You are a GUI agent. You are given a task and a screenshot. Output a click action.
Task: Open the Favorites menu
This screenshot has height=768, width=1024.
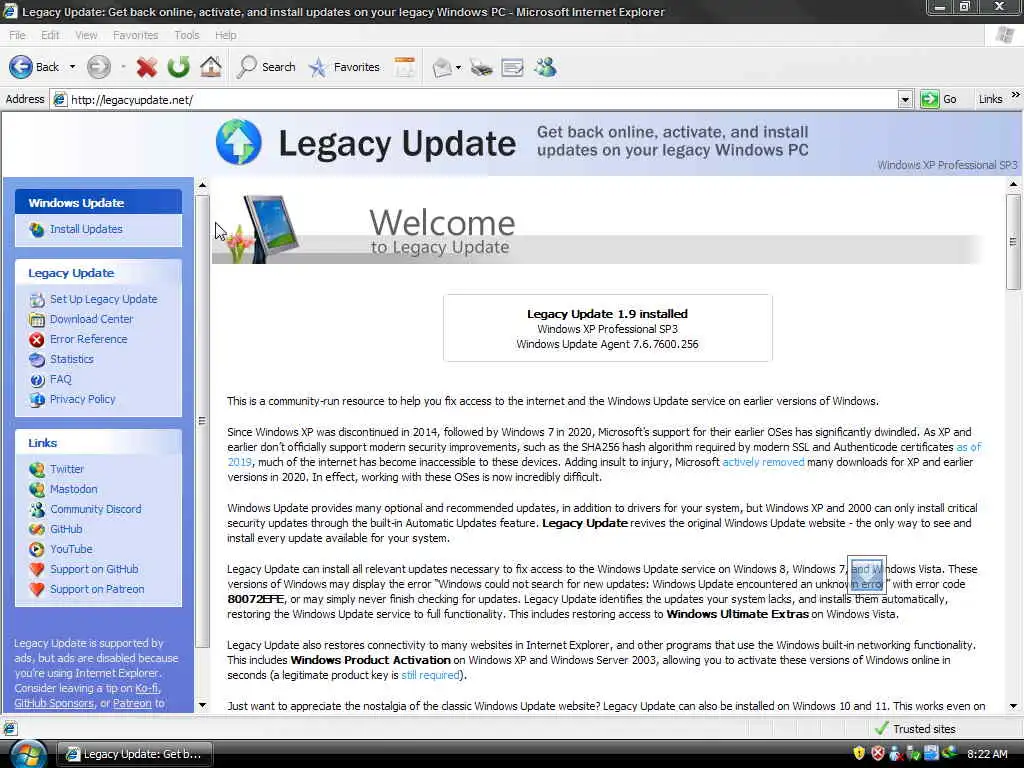pyautogui.click(x=135, y=35)
